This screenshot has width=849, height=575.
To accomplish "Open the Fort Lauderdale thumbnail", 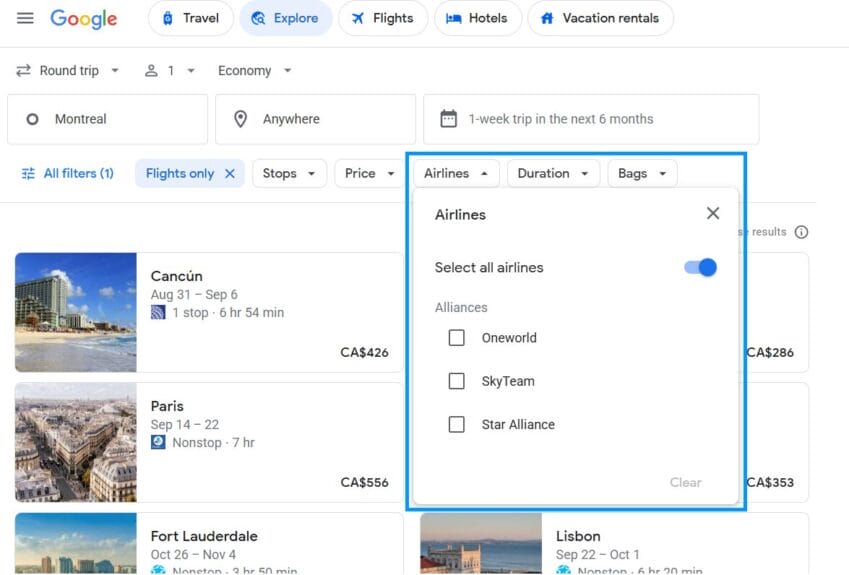I will pos(76,543).
